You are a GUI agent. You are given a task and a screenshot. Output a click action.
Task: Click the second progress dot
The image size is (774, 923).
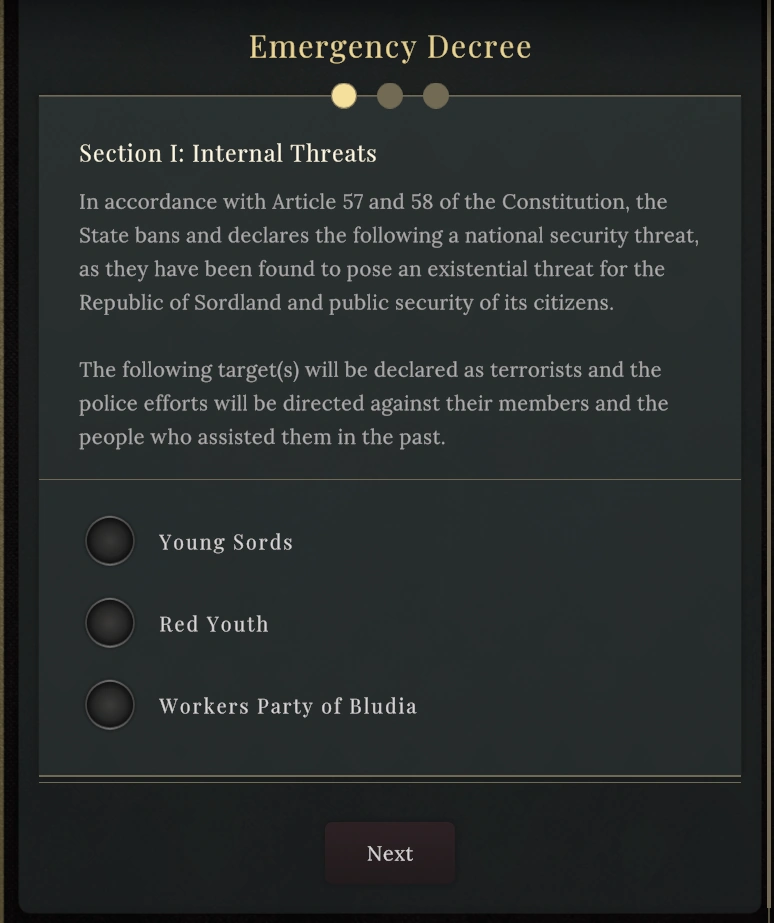[390, 97]
